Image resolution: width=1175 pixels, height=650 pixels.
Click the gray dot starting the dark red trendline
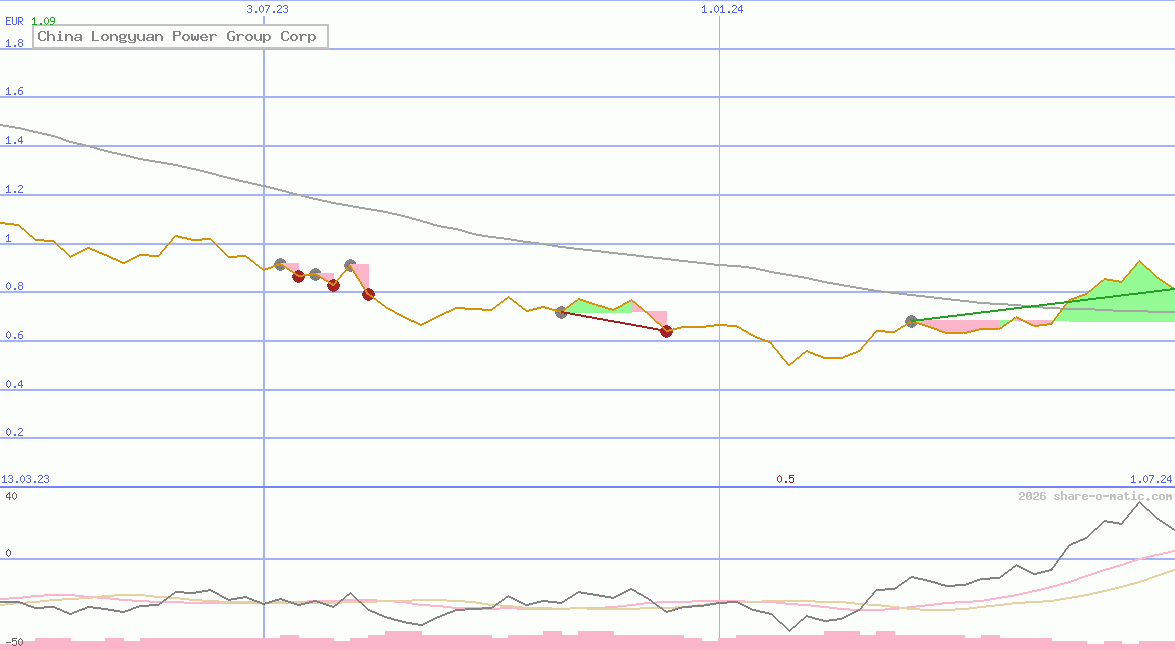[x=562, y=312]
